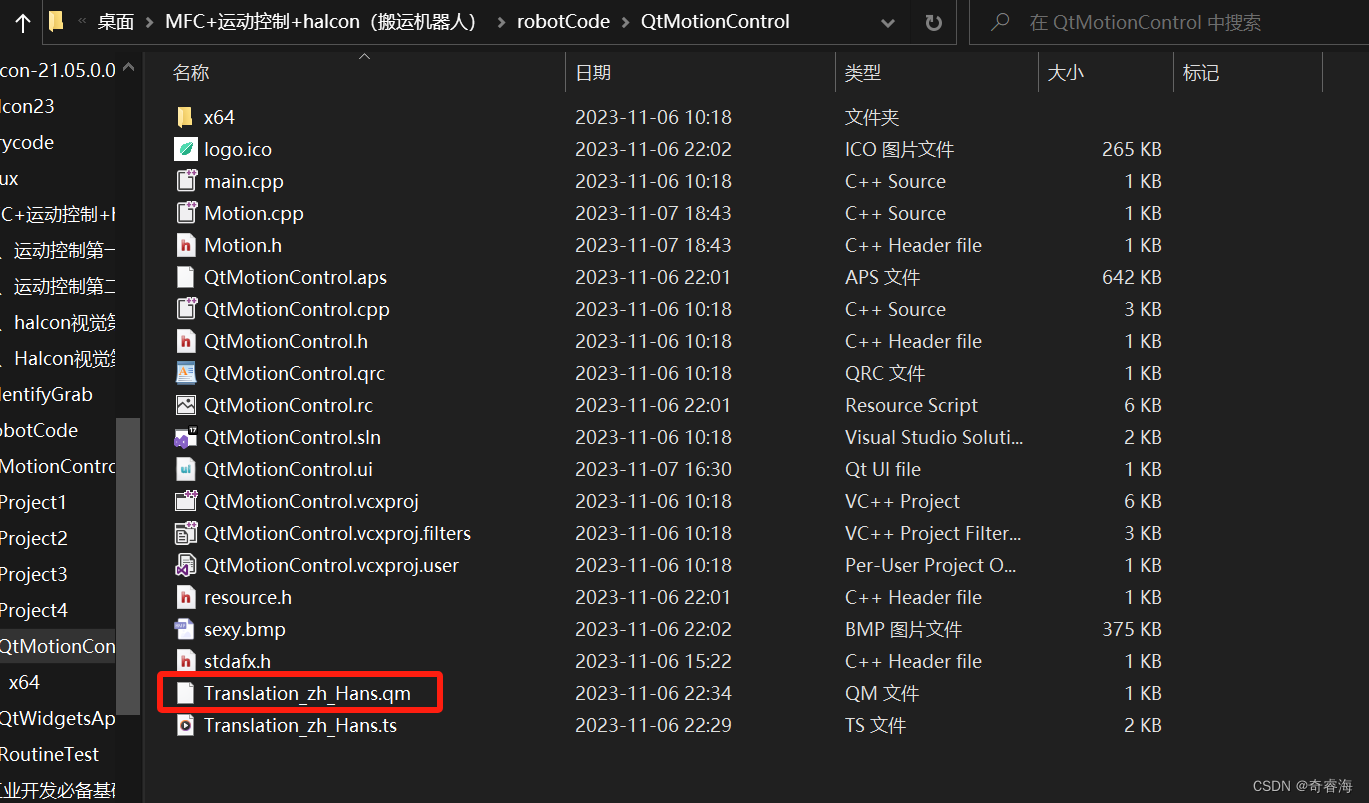Click the QtMotionControl.h file icon
This screenshot has height=803, width=1369.
tap(185, 341)
